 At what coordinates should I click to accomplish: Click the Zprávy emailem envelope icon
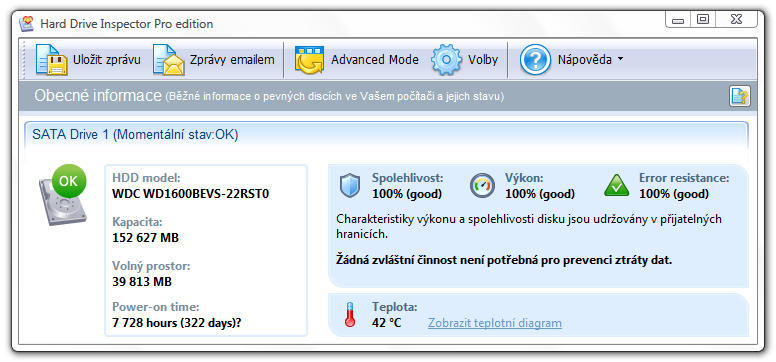click(168, 60)
